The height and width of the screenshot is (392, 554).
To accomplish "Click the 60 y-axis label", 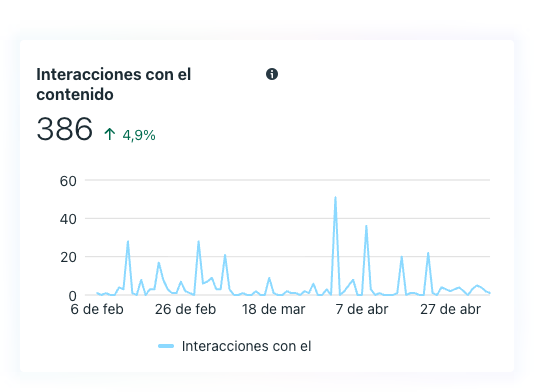I will click(x=68, y=181).
